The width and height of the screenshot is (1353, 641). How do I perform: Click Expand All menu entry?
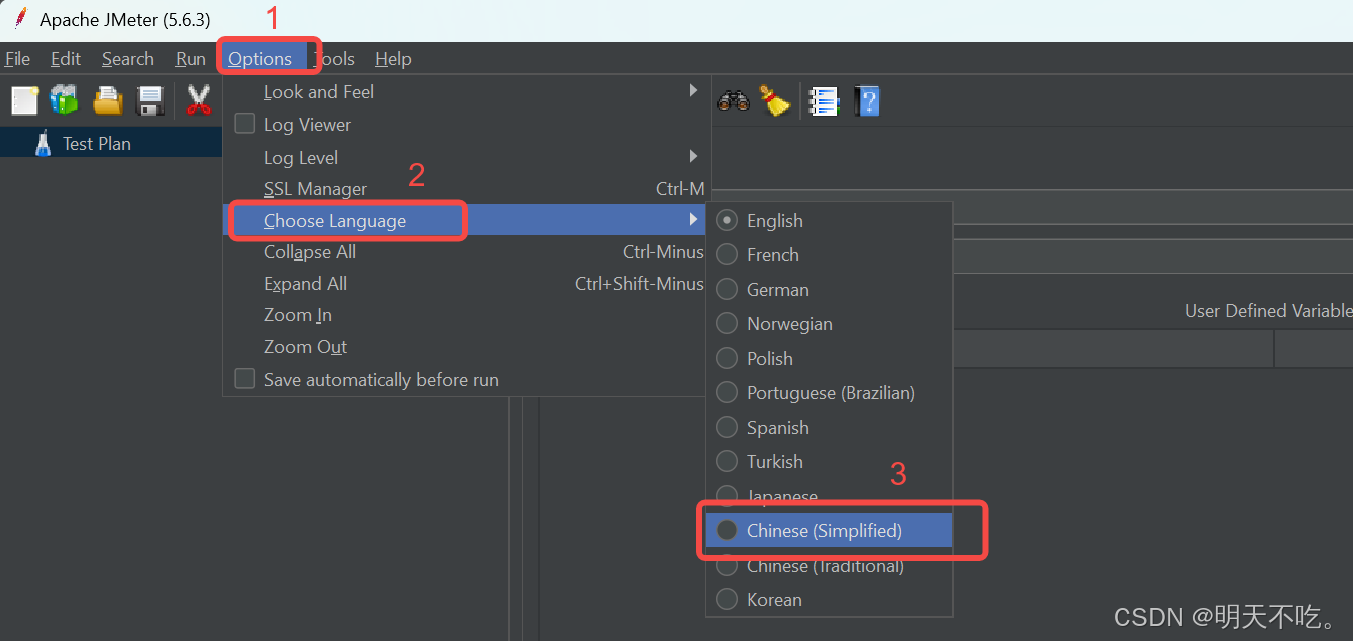pos(465,284)
